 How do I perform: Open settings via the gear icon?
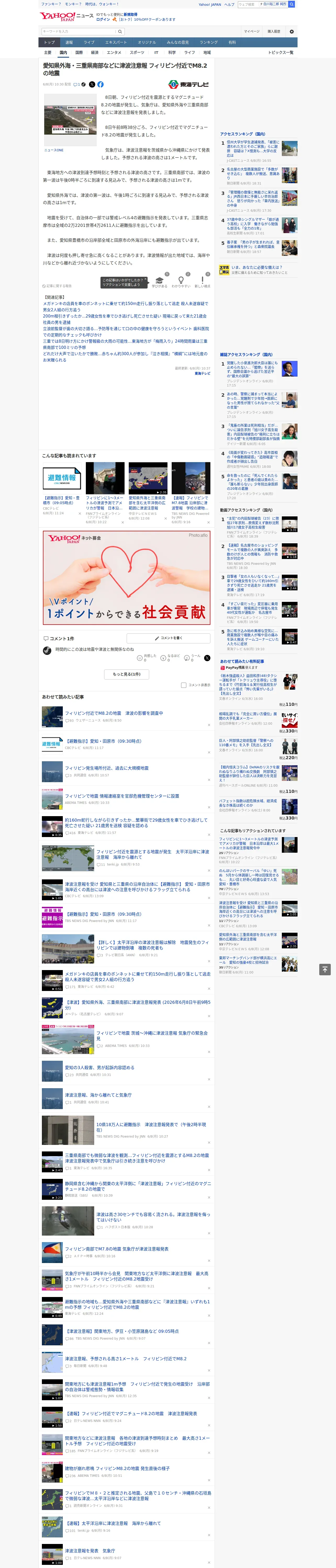coord(292,32)
